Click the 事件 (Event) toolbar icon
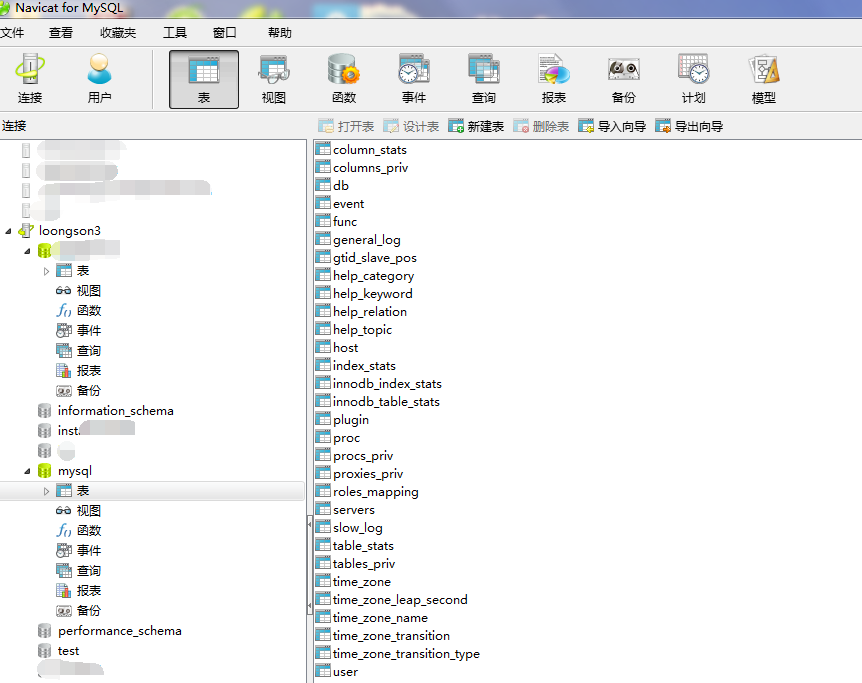The height and width of the screenshot is (683, 862). point(413,79)
